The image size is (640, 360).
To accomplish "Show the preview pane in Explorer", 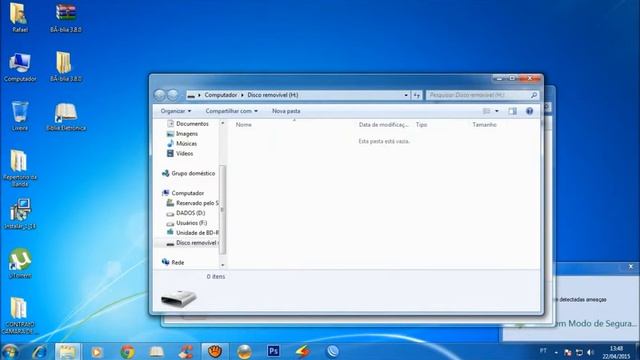I will point(512,111).
